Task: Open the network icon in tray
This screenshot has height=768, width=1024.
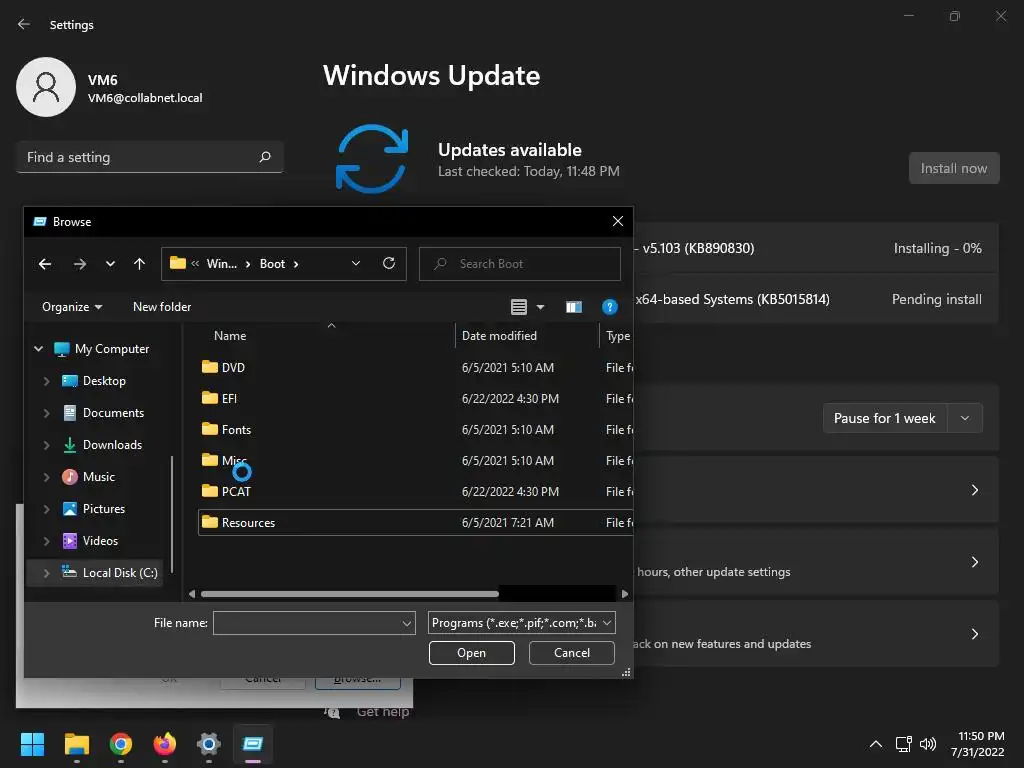Action: tap(904, 744)
